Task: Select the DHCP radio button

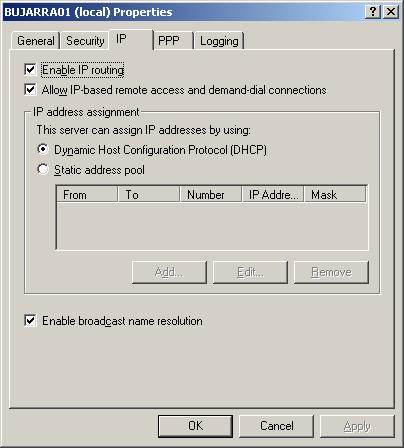Action: [43, 149]
